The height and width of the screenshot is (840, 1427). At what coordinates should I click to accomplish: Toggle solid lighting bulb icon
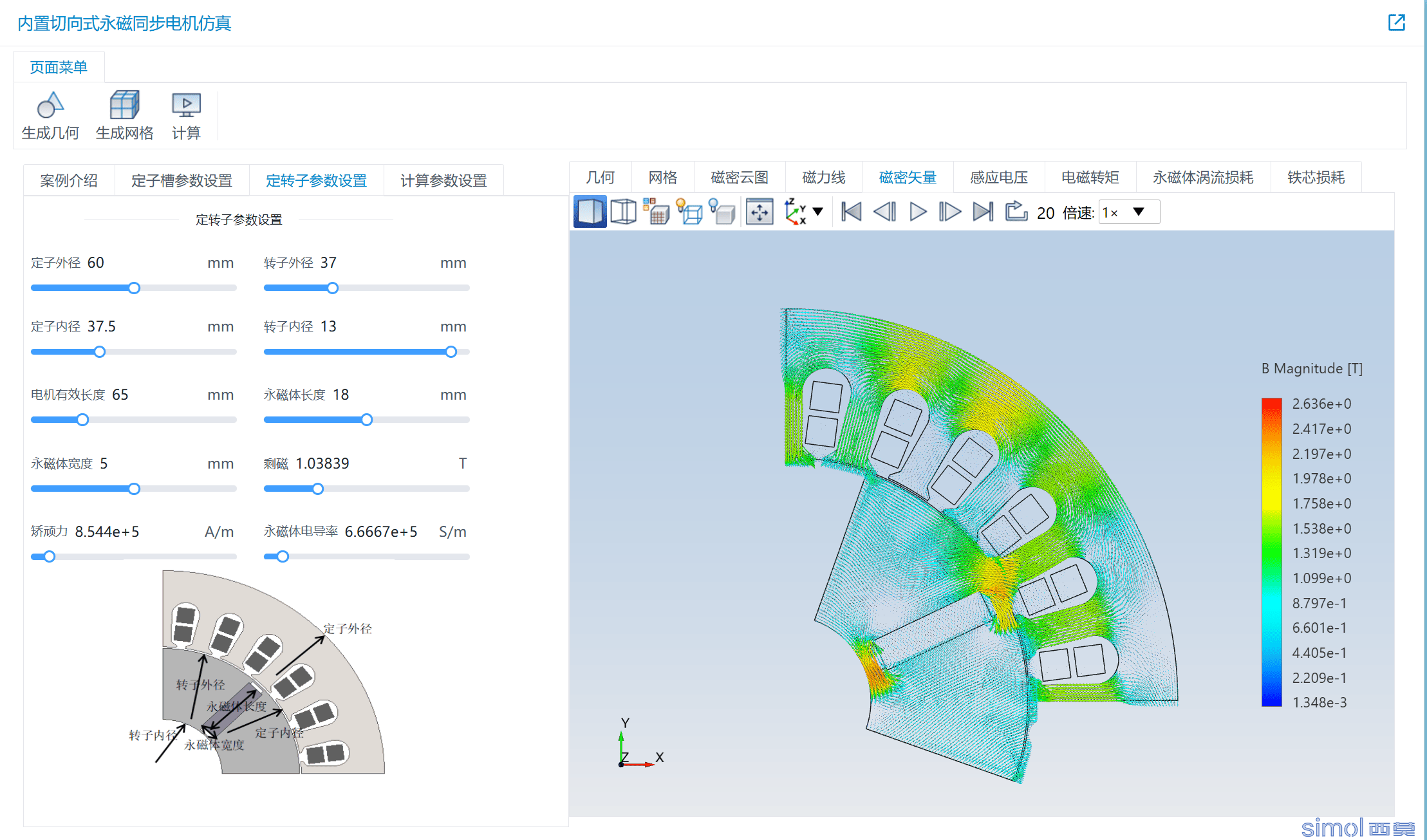(723, 212)
